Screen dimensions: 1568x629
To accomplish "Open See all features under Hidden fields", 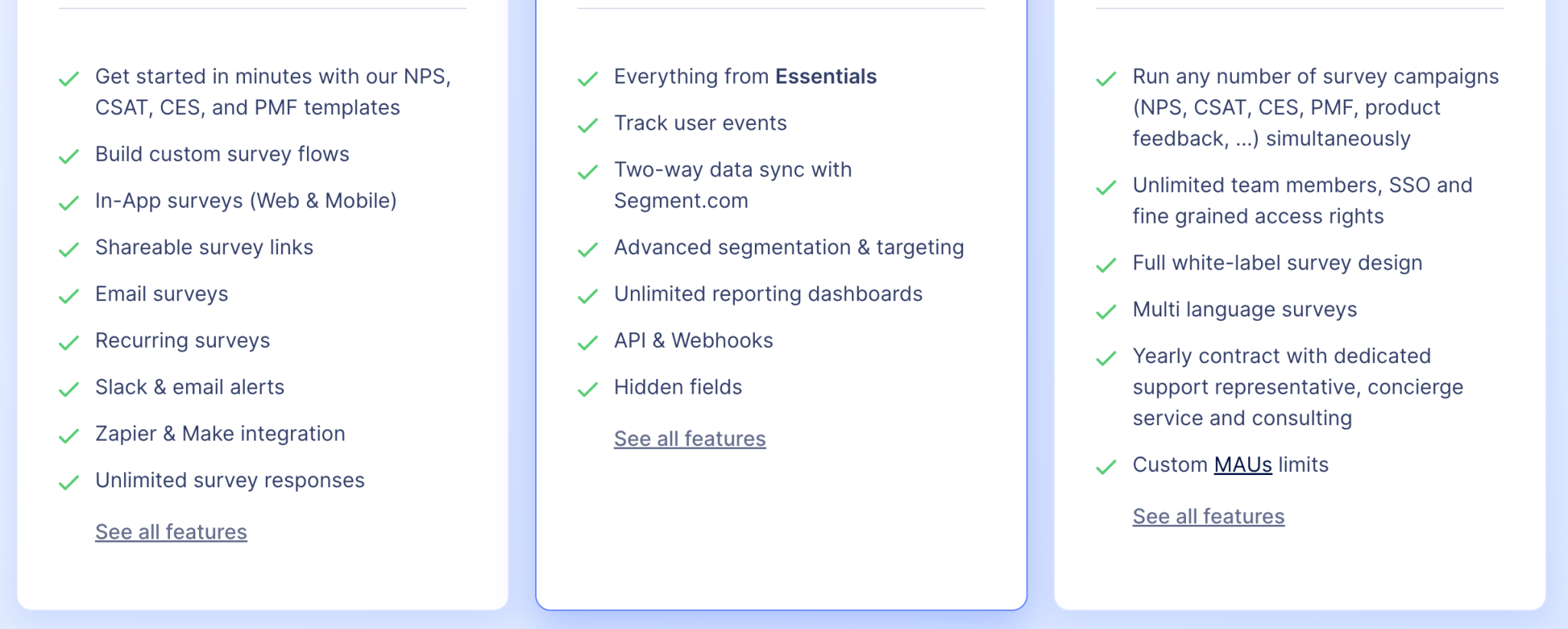I will [689, 438].
